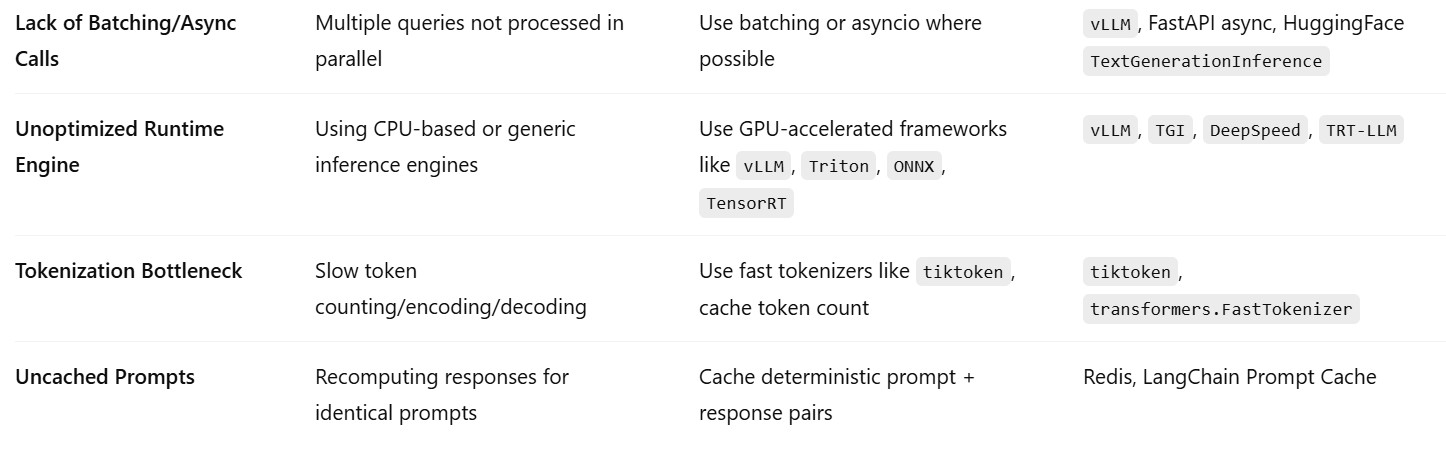Click the ONNX code chip
This screenshot has width=1446, height=474.
914,166
